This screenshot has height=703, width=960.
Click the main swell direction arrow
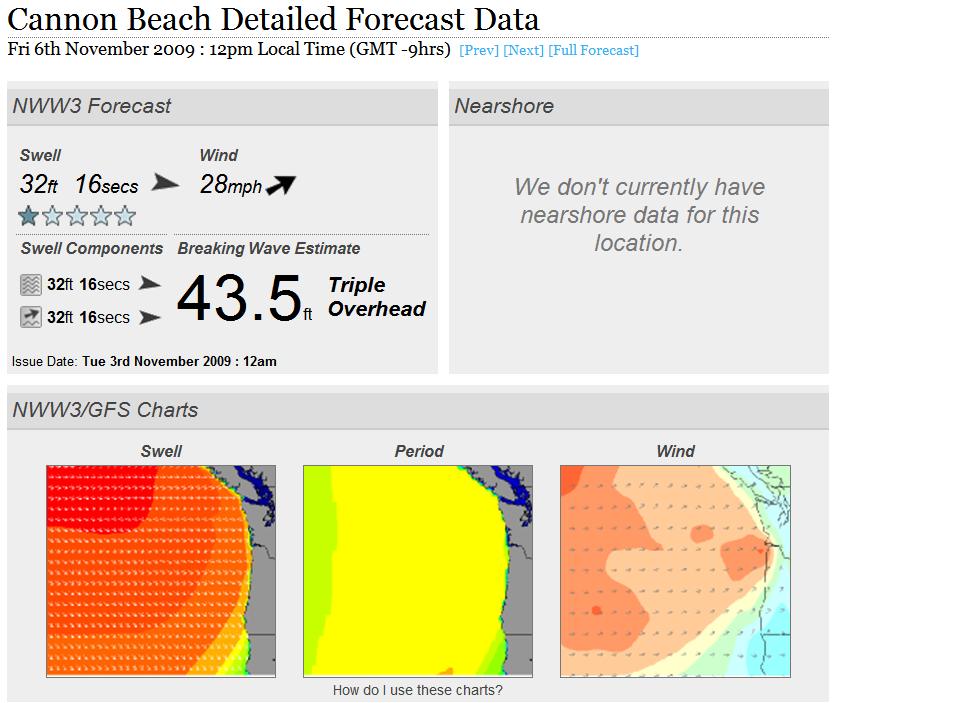click(165, 184)
